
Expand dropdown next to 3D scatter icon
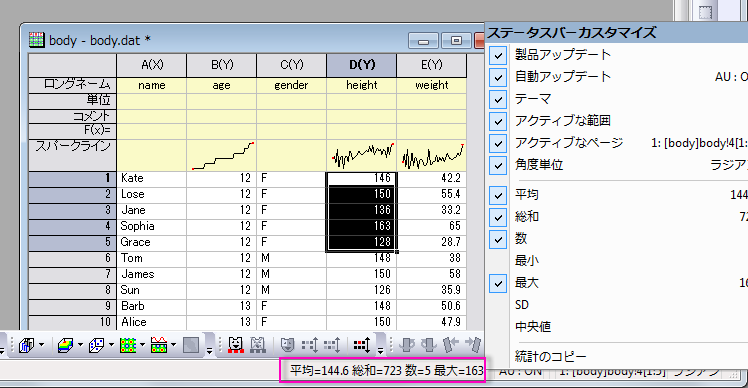pos(111,345)
